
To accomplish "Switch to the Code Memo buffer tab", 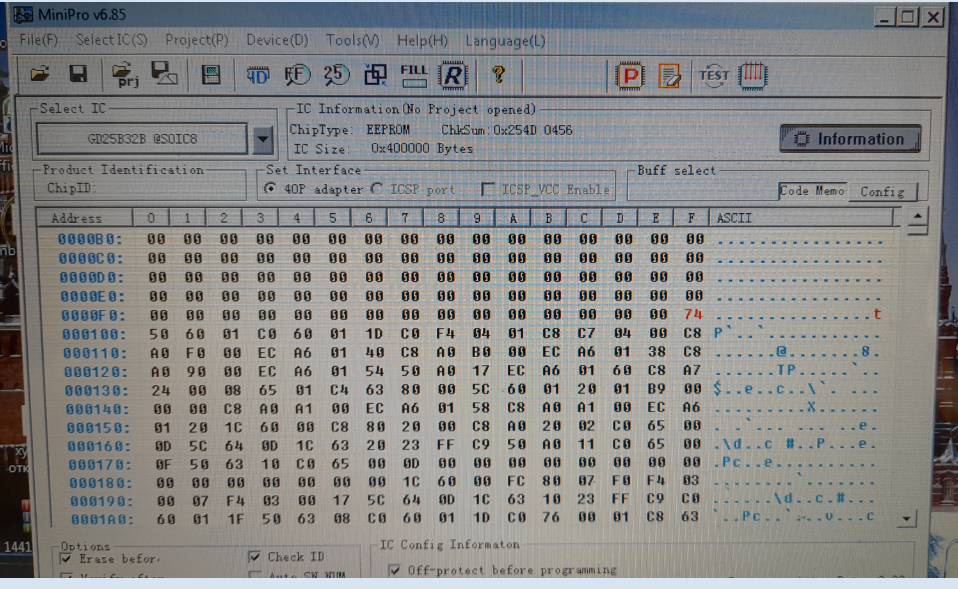I will pyautogui.click(x=813, y=191).
